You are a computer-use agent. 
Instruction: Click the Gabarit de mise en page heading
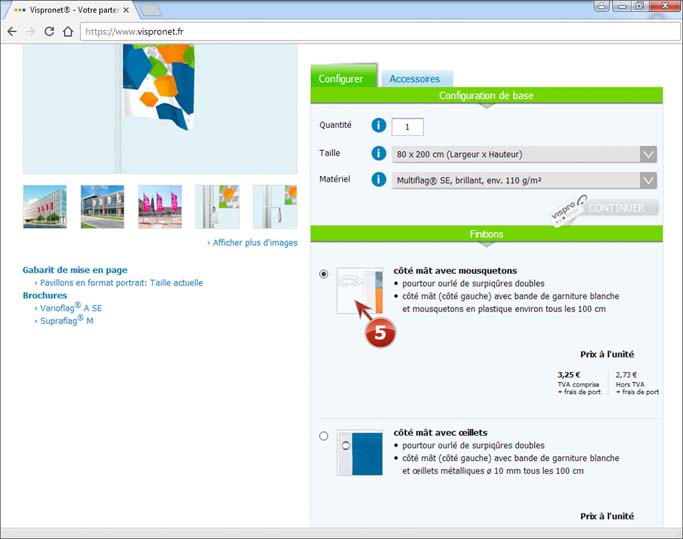point(75,270)
